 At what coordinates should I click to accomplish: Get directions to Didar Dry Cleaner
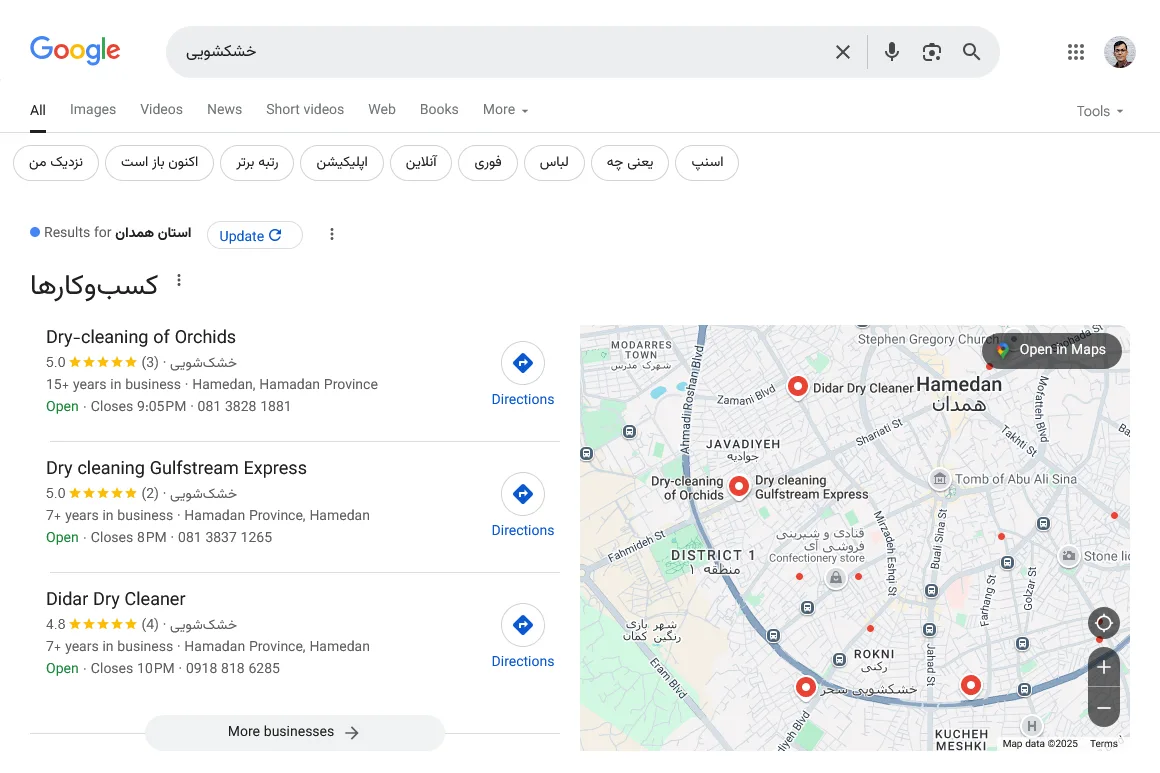click(522, 636)
